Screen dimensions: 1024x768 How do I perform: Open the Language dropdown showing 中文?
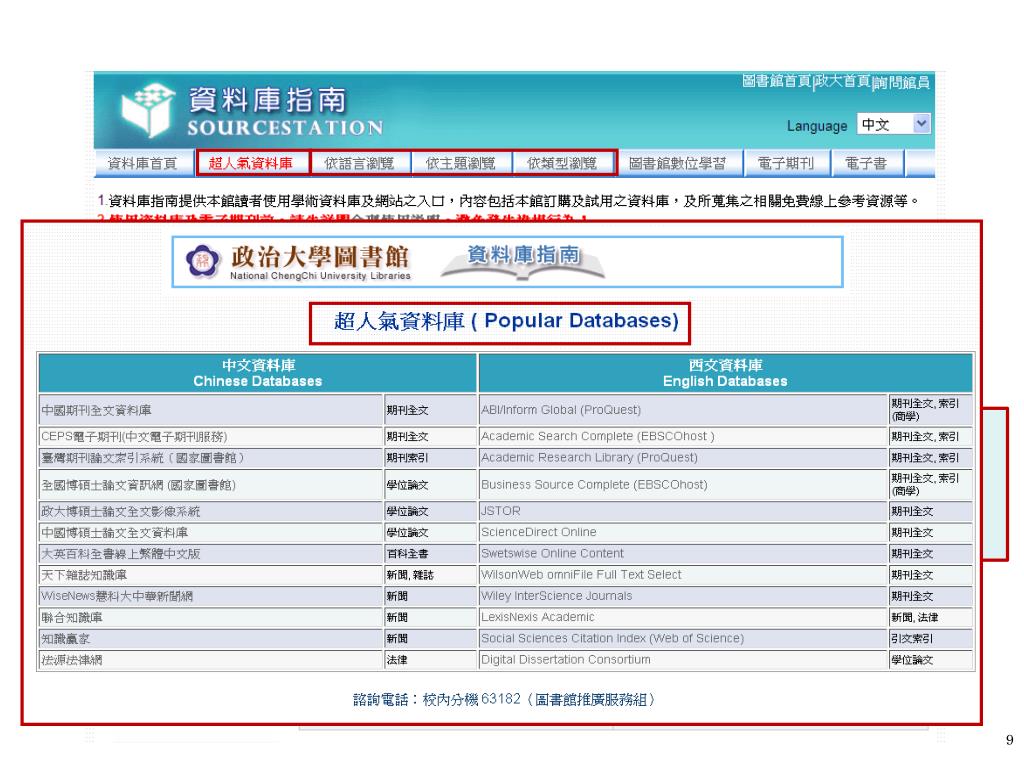tap(893, 124)
